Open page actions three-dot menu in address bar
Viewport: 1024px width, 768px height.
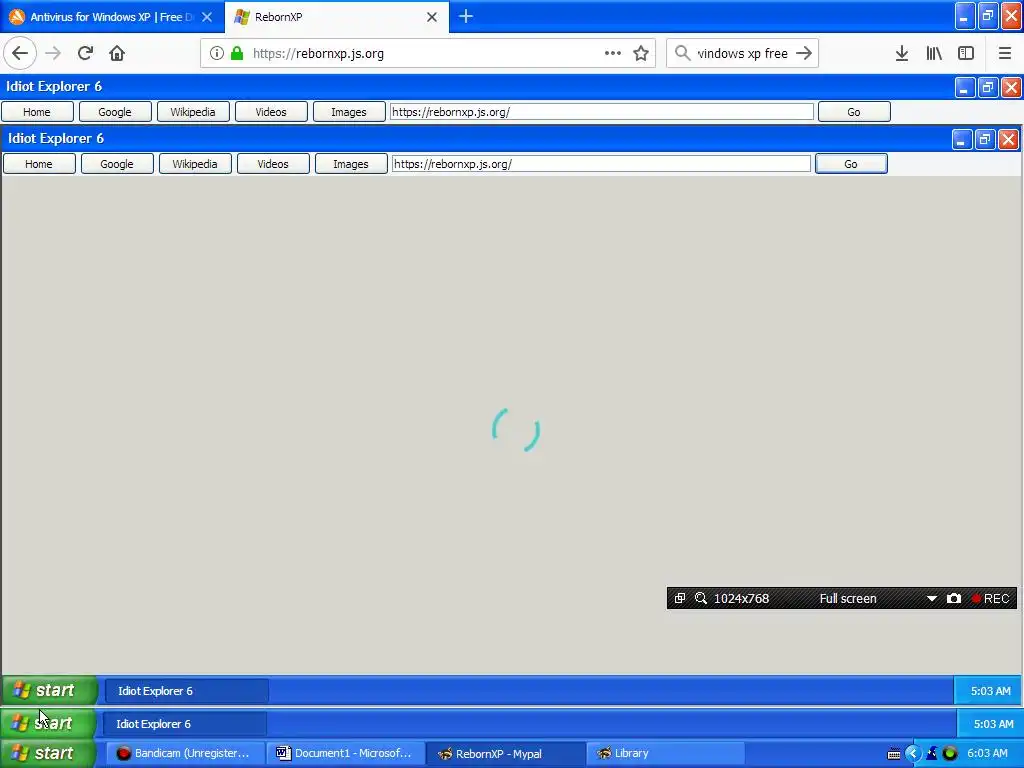613,54
